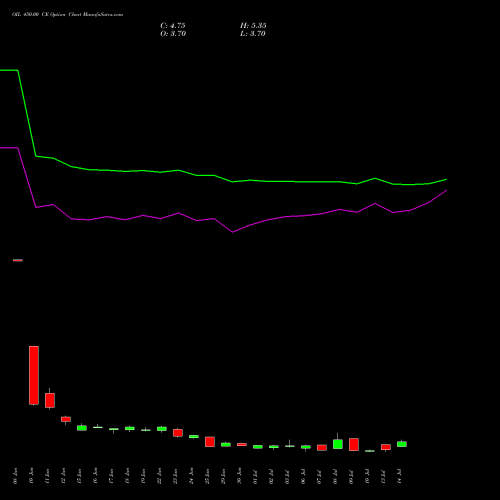The height and width of the screenshot is (500, 500).
Task: Click the '01 Jul' date axis label
Action: [x=256, y=476]
